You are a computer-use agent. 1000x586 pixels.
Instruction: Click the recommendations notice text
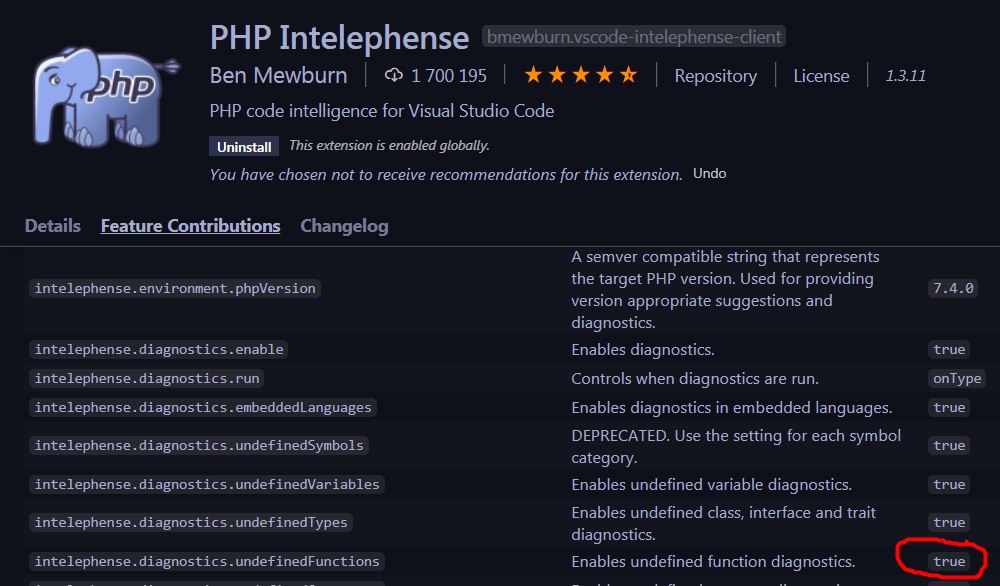pyautogui.click(x=446, y=175)
